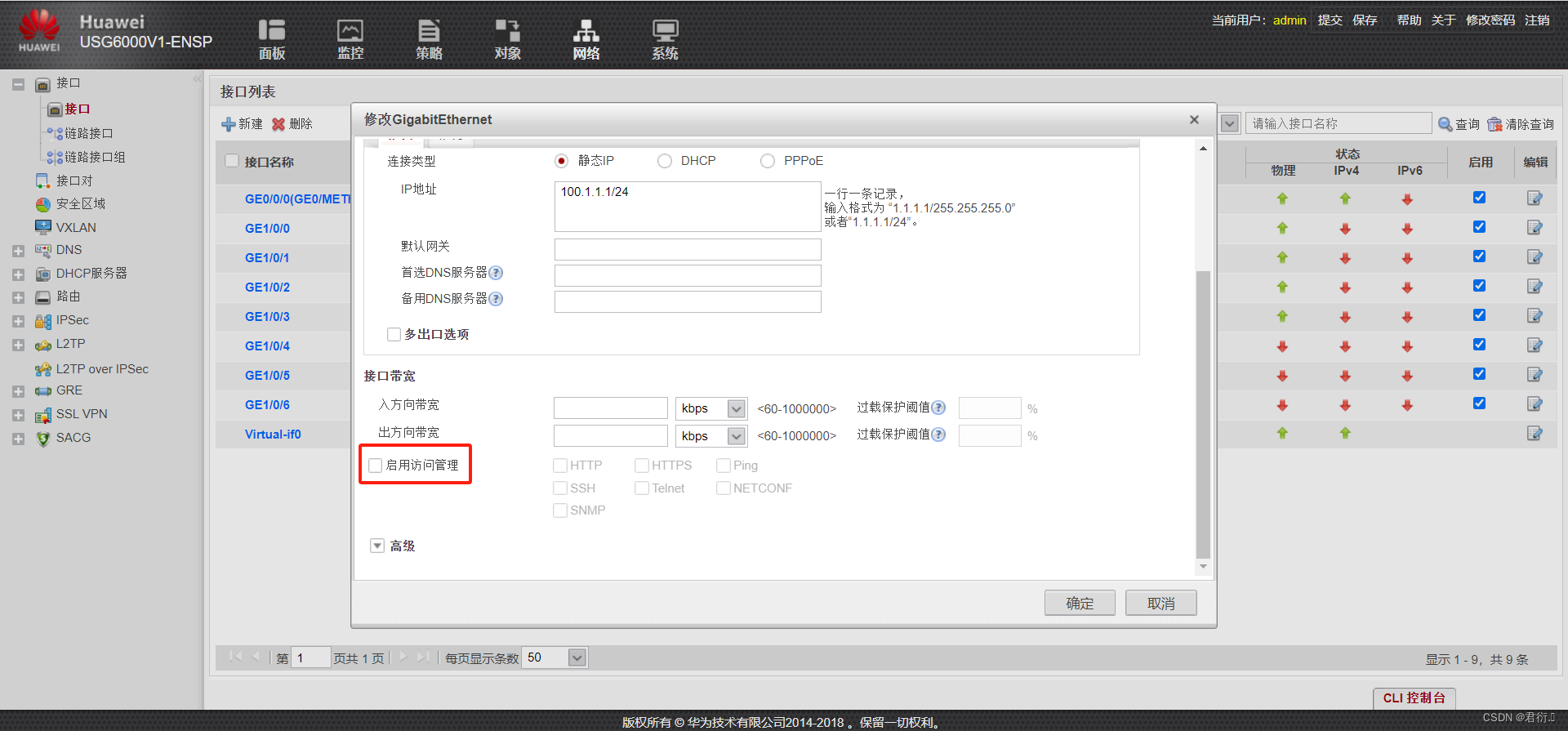Click 帮助 in top bar

tap(1409, 20)
